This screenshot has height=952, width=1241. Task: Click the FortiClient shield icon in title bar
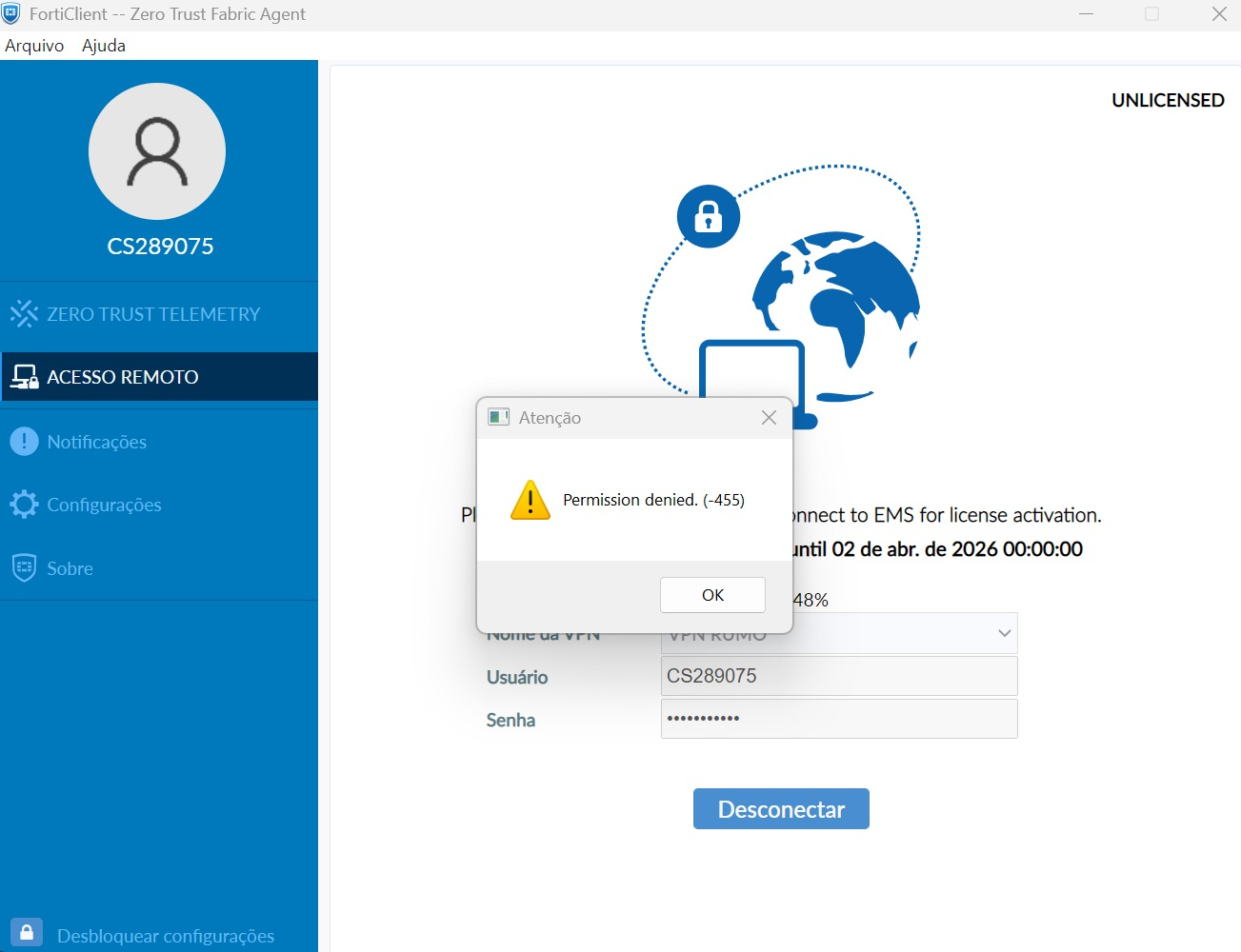point(11,13)
